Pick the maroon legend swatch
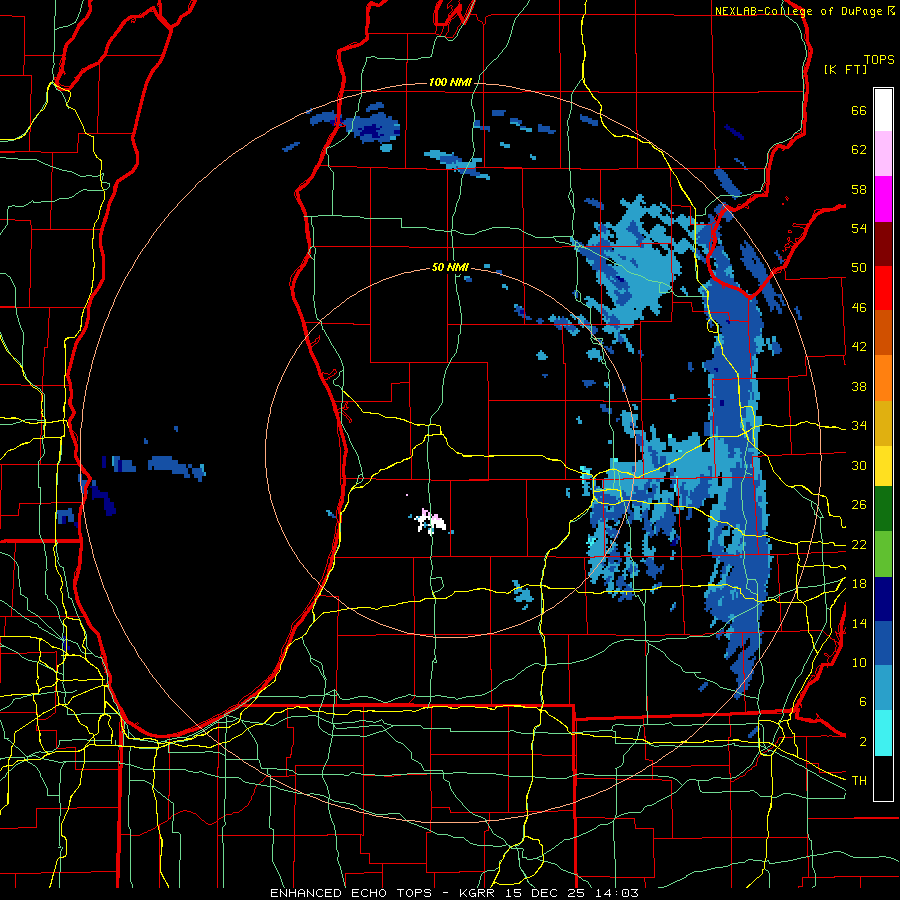 (883, 243)
